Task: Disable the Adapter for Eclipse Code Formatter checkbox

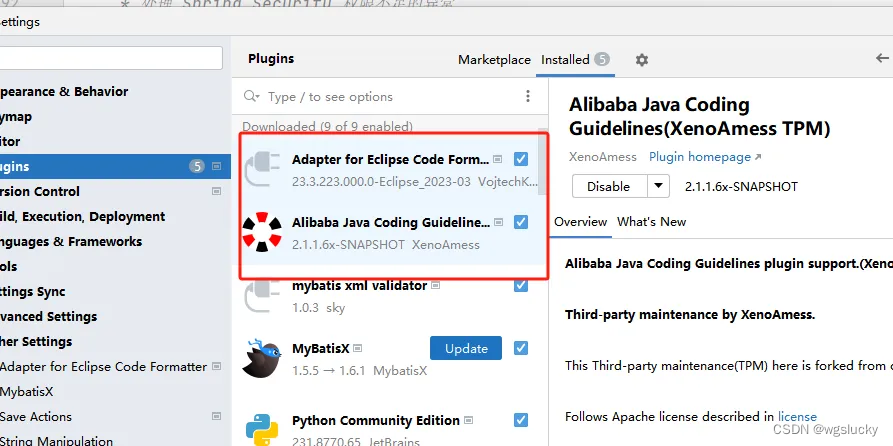Action: tap(521, 159)
